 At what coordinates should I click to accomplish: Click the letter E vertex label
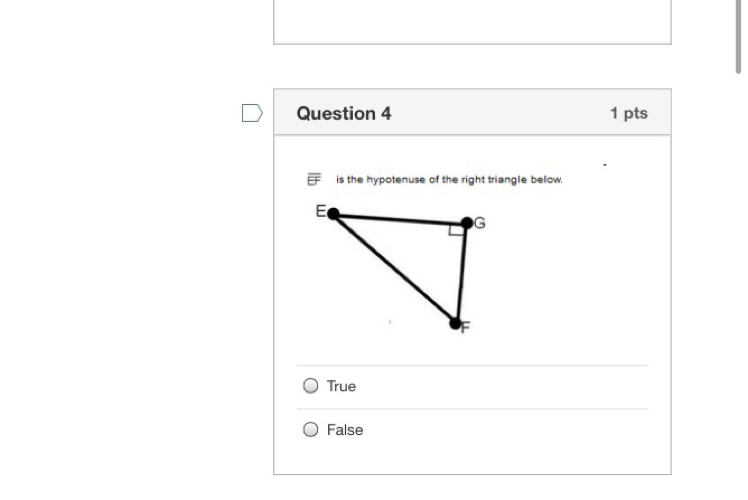321,211
